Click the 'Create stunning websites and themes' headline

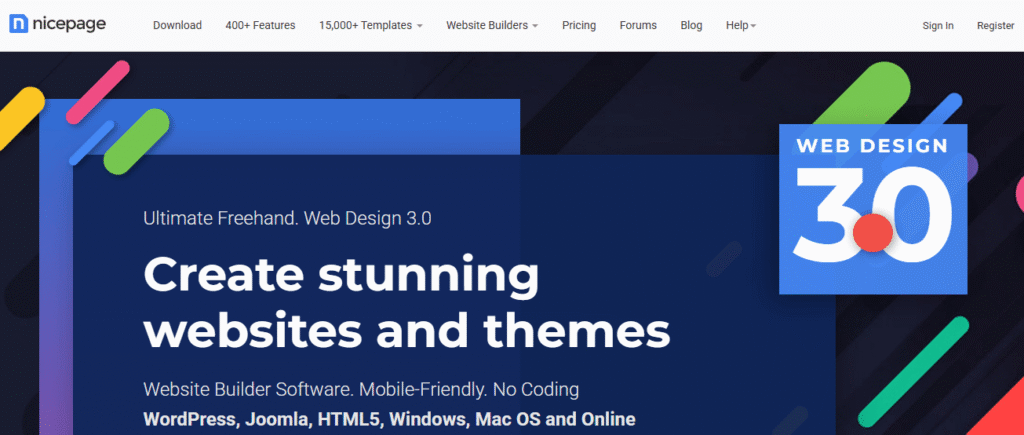[x=406, y=303]
